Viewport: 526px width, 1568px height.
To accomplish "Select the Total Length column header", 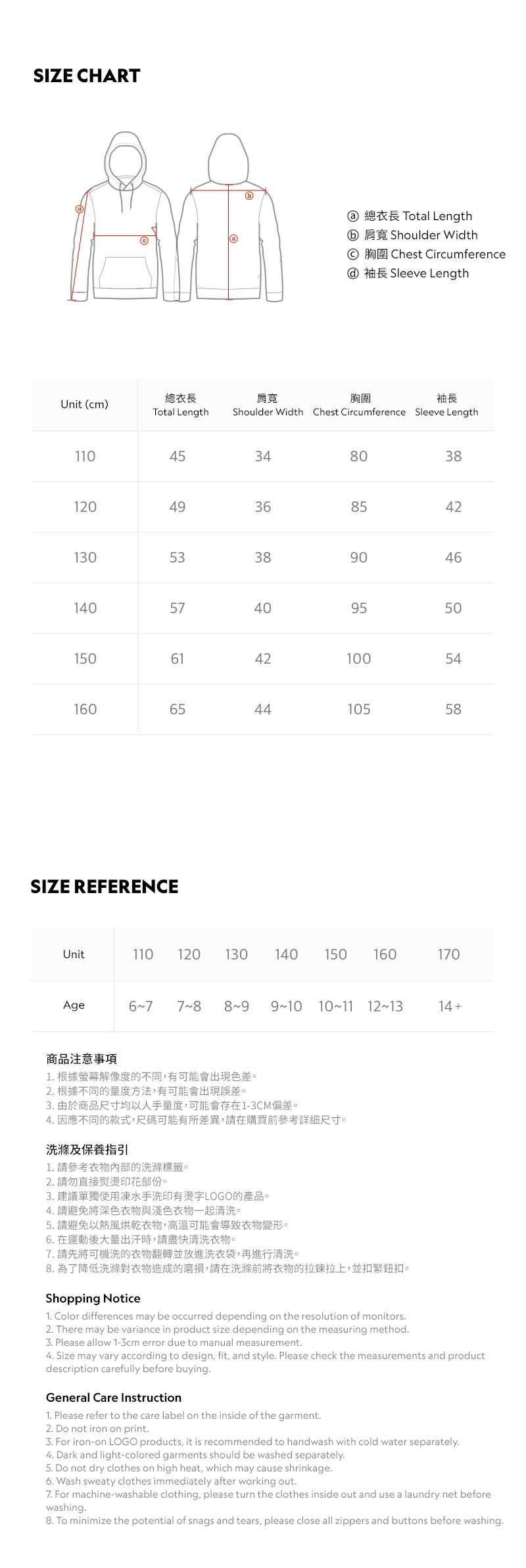I will (x=181, y=405).
